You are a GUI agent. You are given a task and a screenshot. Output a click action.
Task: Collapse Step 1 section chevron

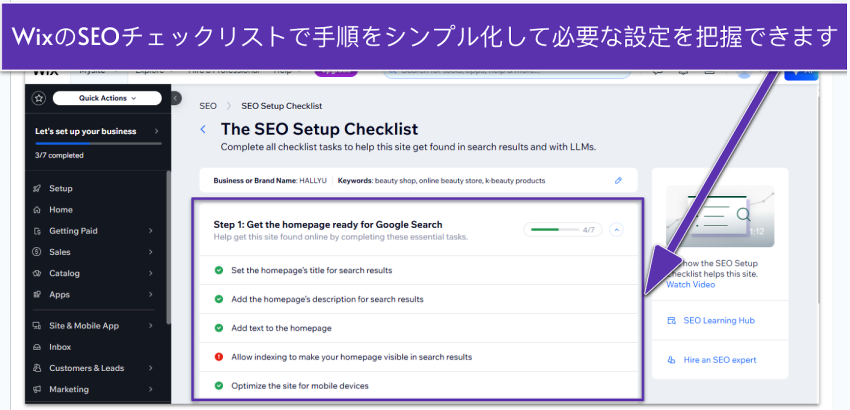[616, 230]
